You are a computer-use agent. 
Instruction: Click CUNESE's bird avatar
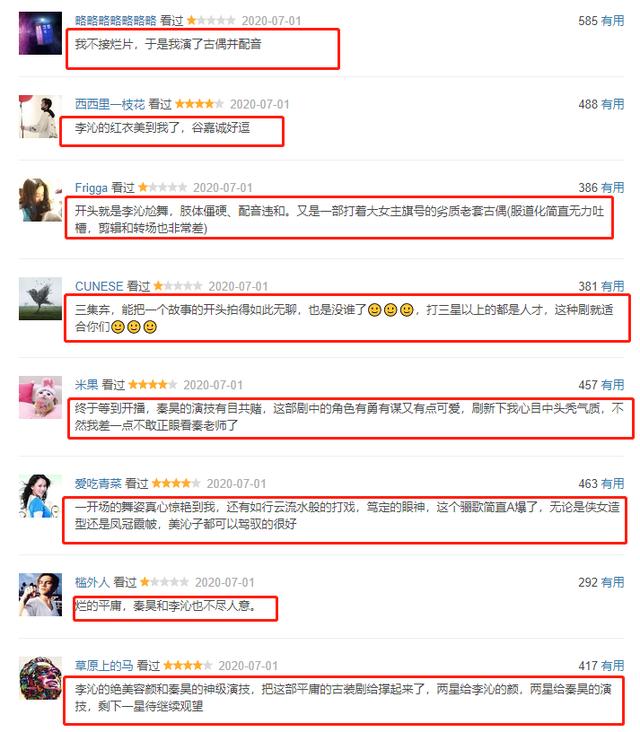click(40, 298)
